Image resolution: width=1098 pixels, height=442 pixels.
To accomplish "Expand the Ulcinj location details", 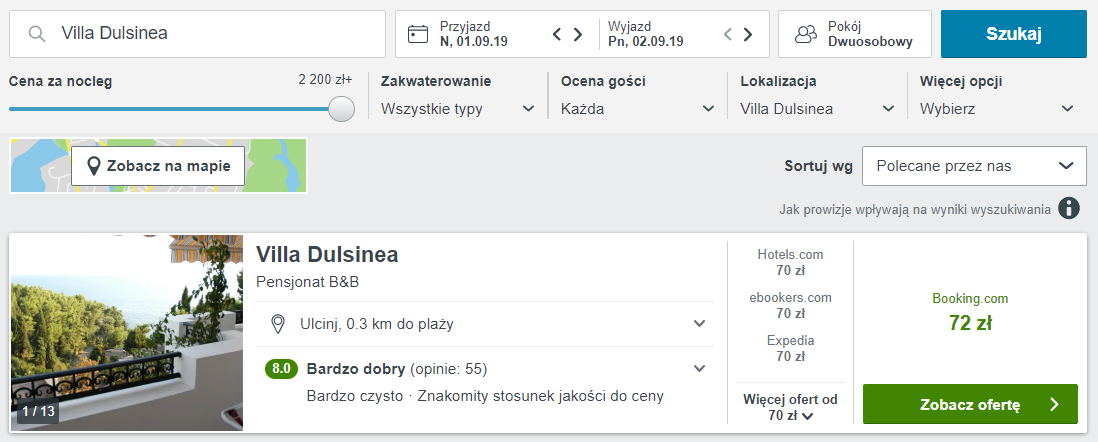I will point(485,324).
